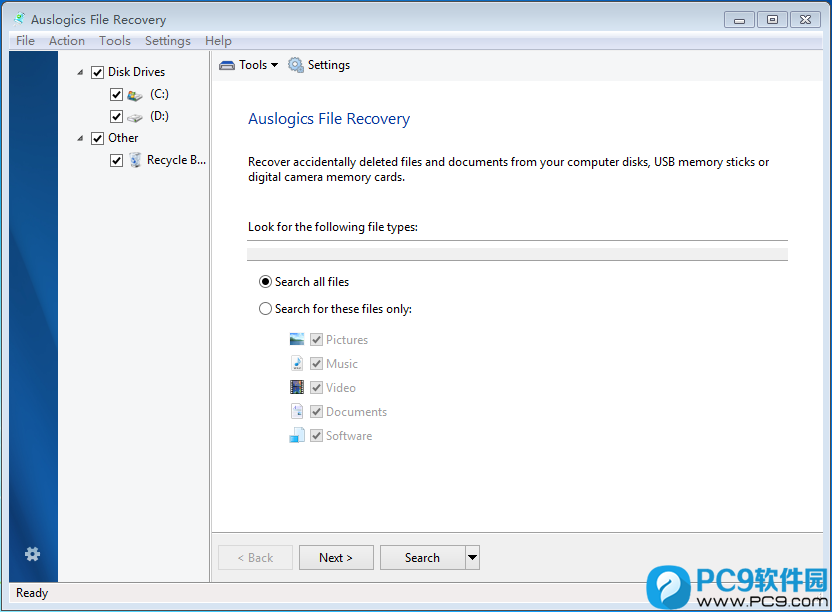Maximize the Auslogics File Recovery window
The width and height of the screenshot is (832, 612).
[x=772, y=20]
